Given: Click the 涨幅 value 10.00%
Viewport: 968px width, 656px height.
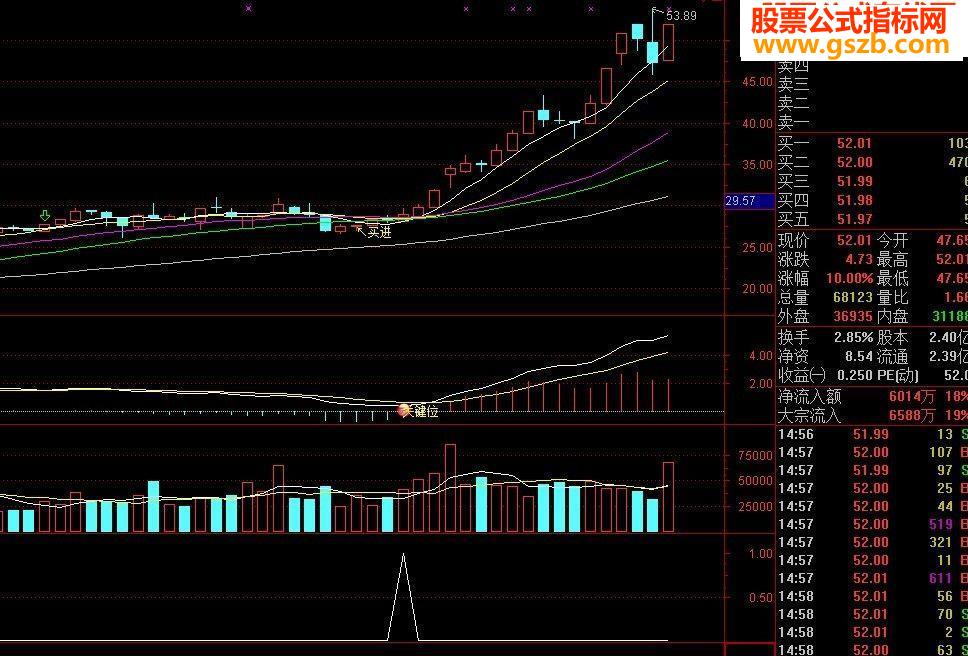Looking at the screenshot, I should tap(851, 278).
